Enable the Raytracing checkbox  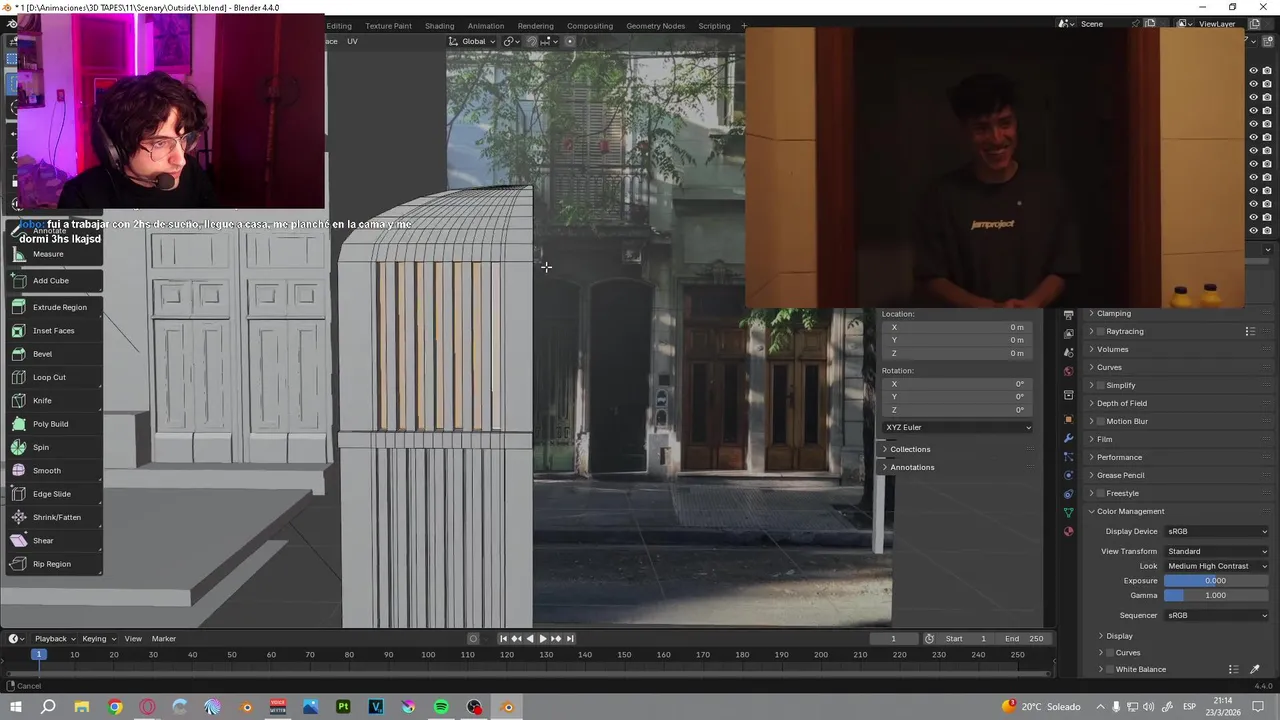[x=1101, y=331]
